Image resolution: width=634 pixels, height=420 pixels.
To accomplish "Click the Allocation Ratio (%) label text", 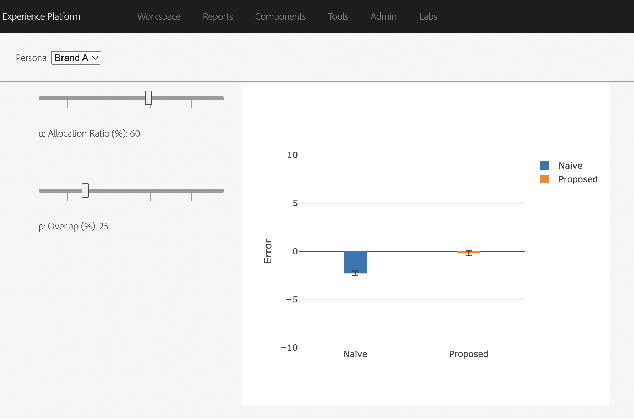I will point(89,133).
